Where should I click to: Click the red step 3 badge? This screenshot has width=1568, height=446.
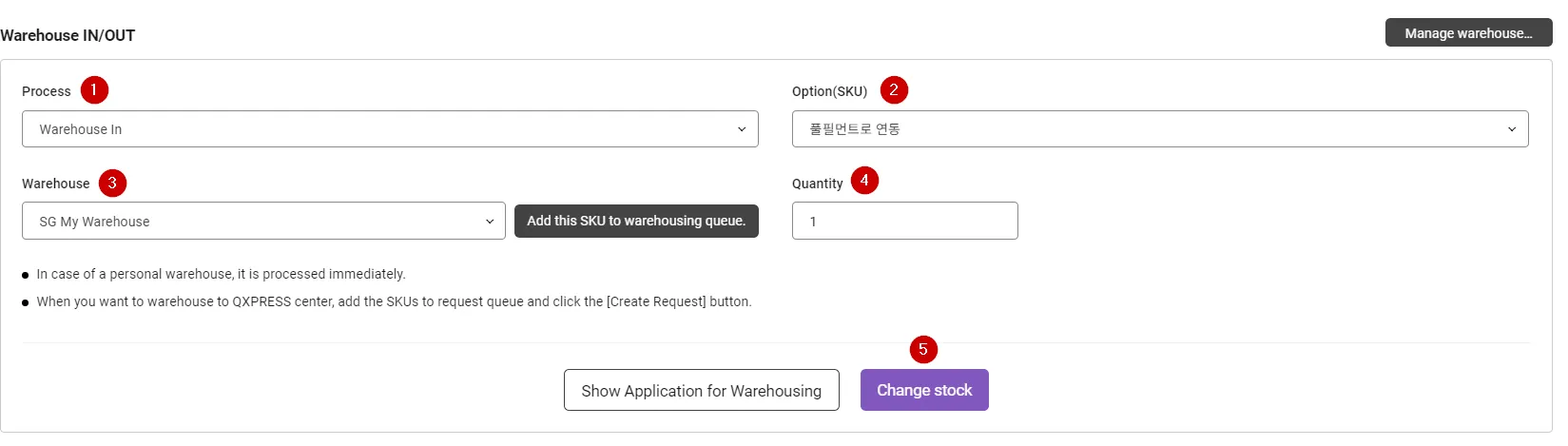[x=112, y=183]
